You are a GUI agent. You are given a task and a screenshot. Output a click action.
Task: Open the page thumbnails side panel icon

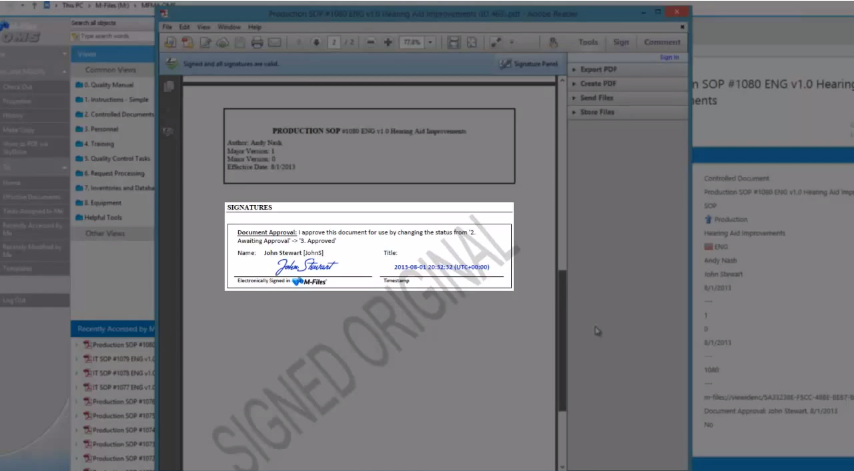click(168, 87)
